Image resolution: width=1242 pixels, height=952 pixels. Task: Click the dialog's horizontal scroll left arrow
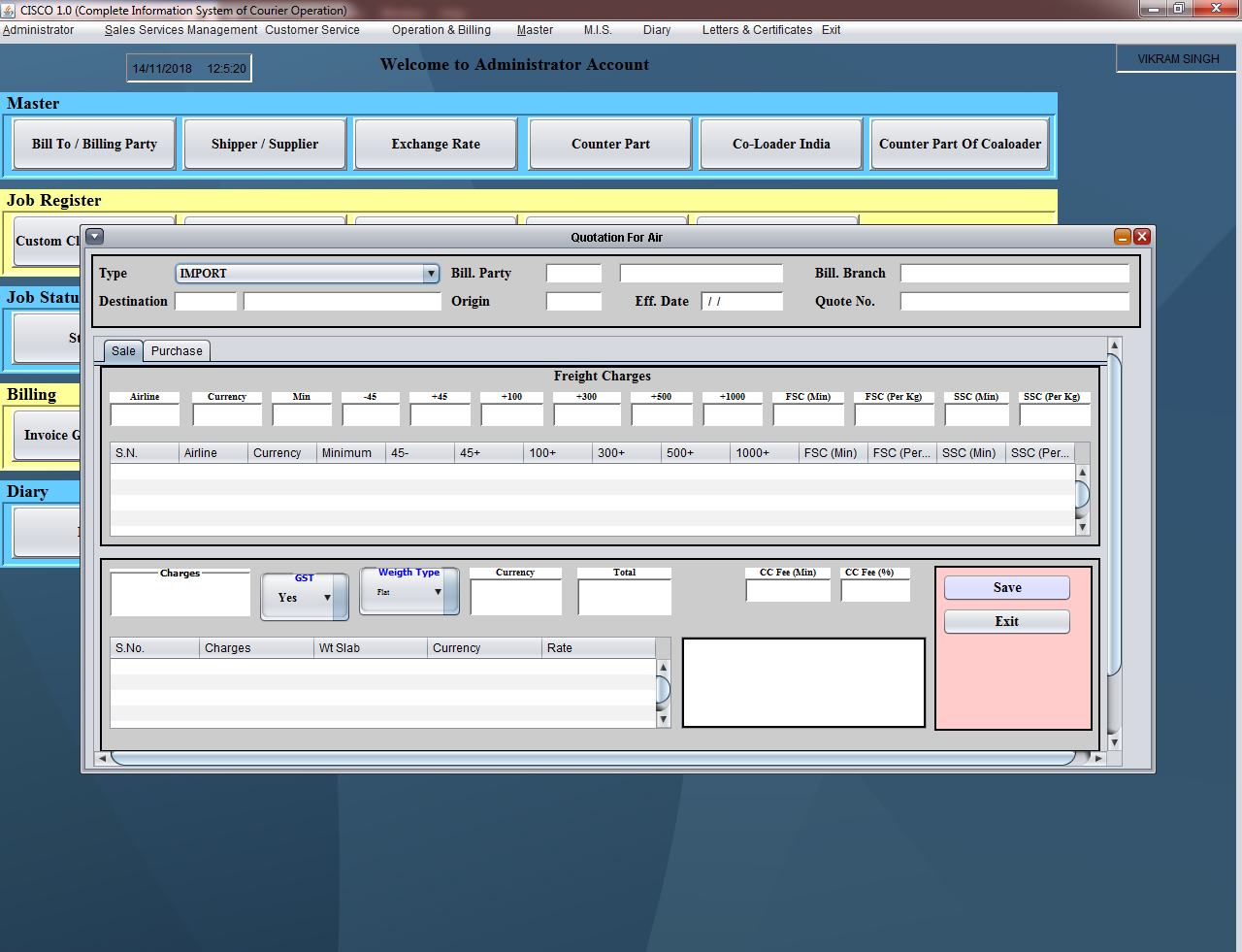coord(102,758)
